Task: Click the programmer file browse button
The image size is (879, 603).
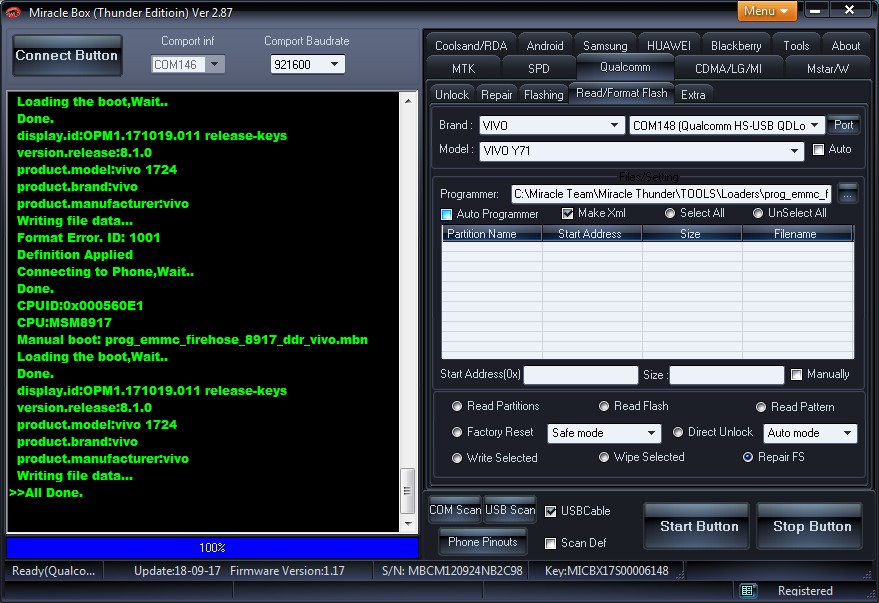Action: point(847,194)
